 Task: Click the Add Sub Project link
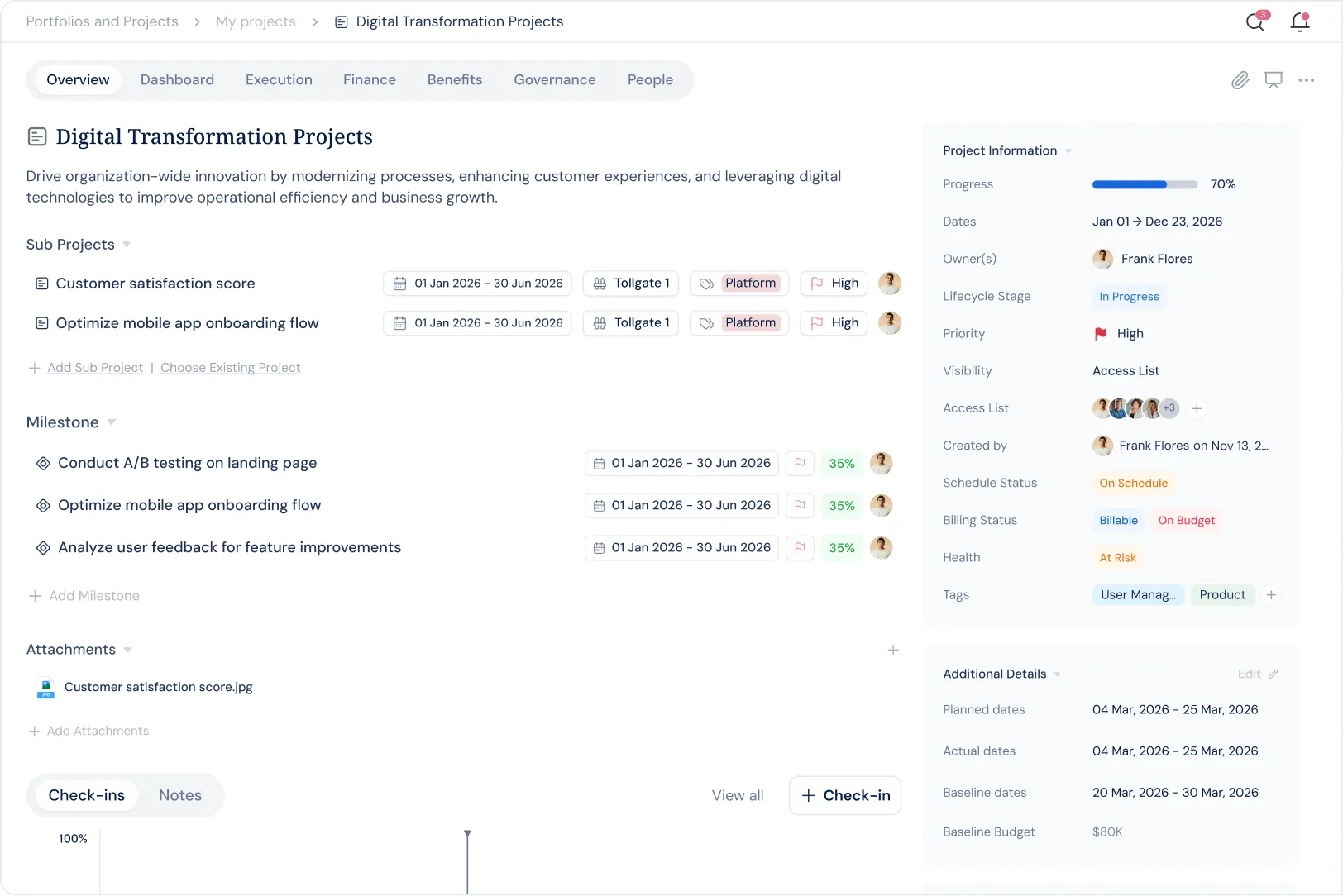click(95, 368)
